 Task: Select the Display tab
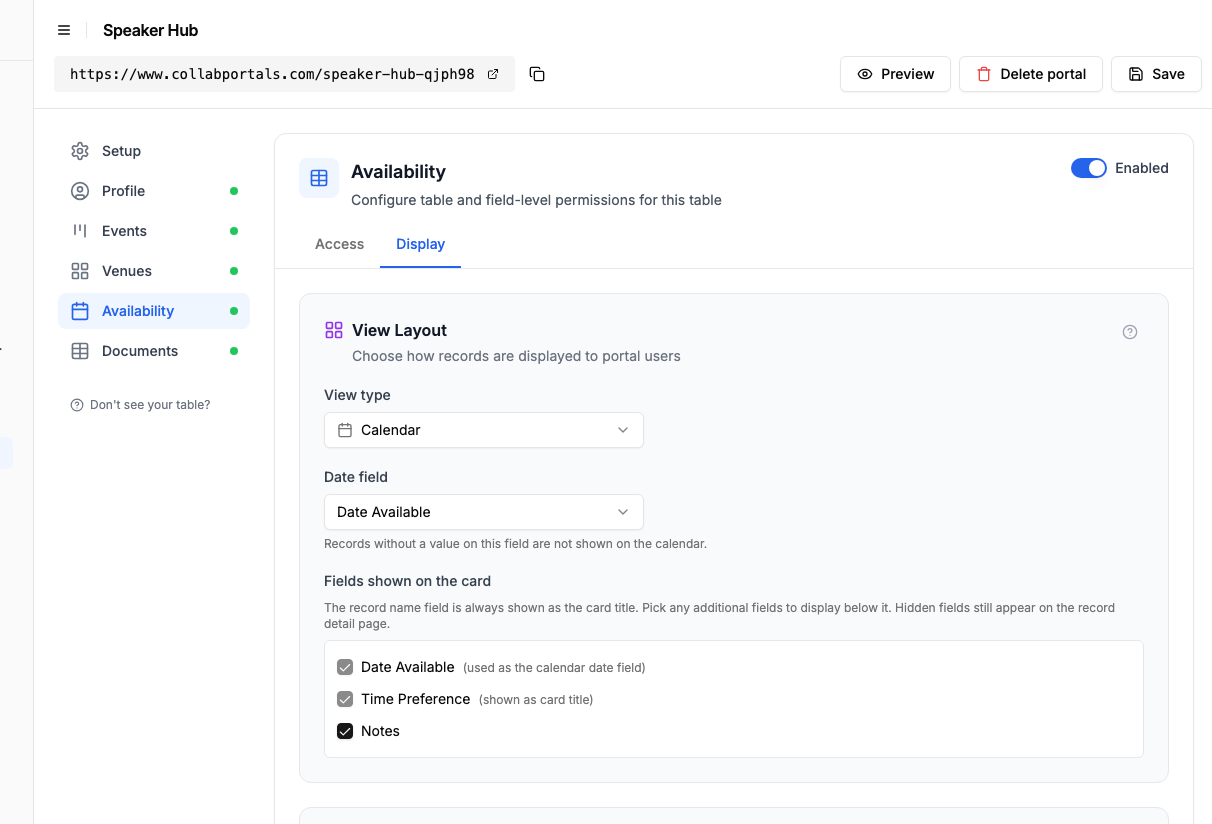(420, 244)
